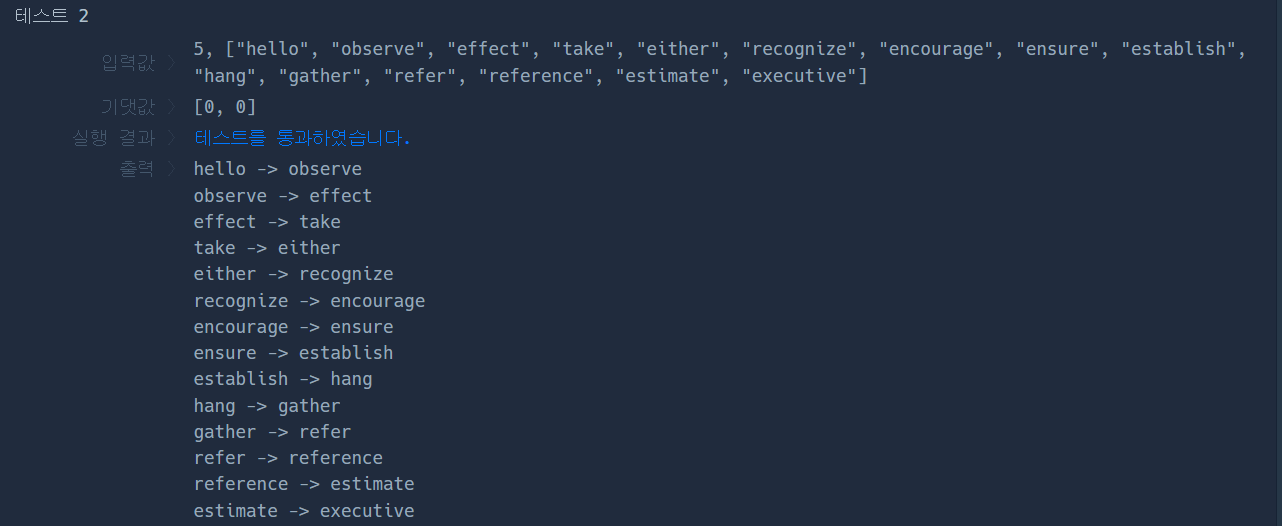Click the 출력 label
Image resolution: width=1282 pixels, height=526 pixels.
[x=137, y=169]
